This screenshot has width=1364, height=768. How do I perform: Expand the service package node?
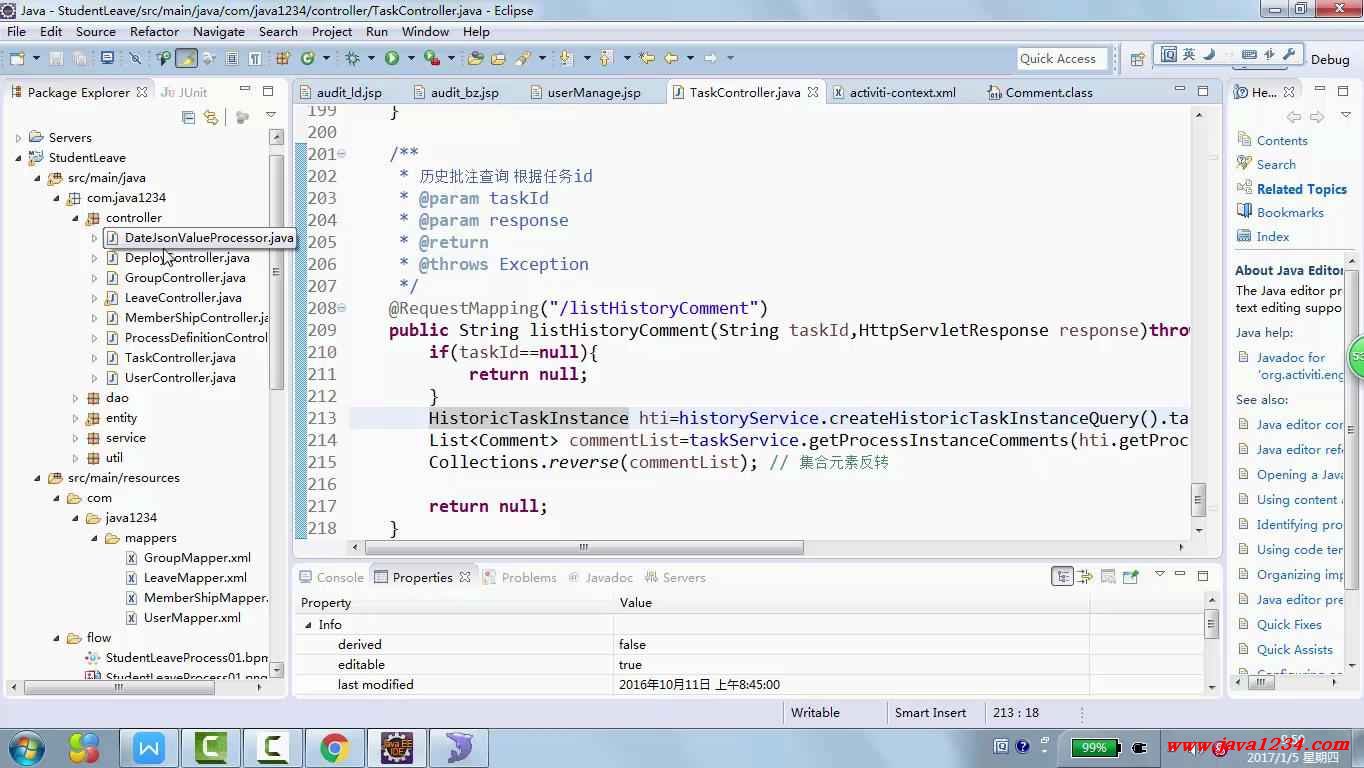(x=75, y=438)
